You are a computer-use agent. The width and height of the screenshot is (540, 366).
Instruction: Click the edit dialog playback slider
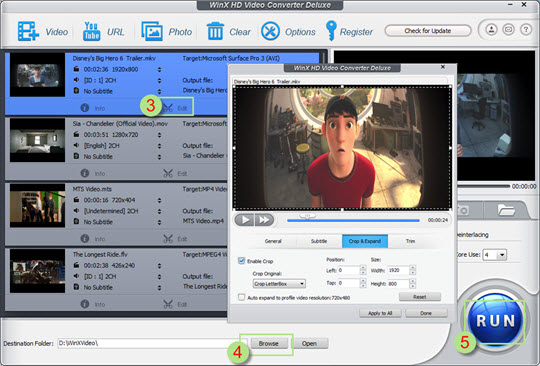click(353, 220)
